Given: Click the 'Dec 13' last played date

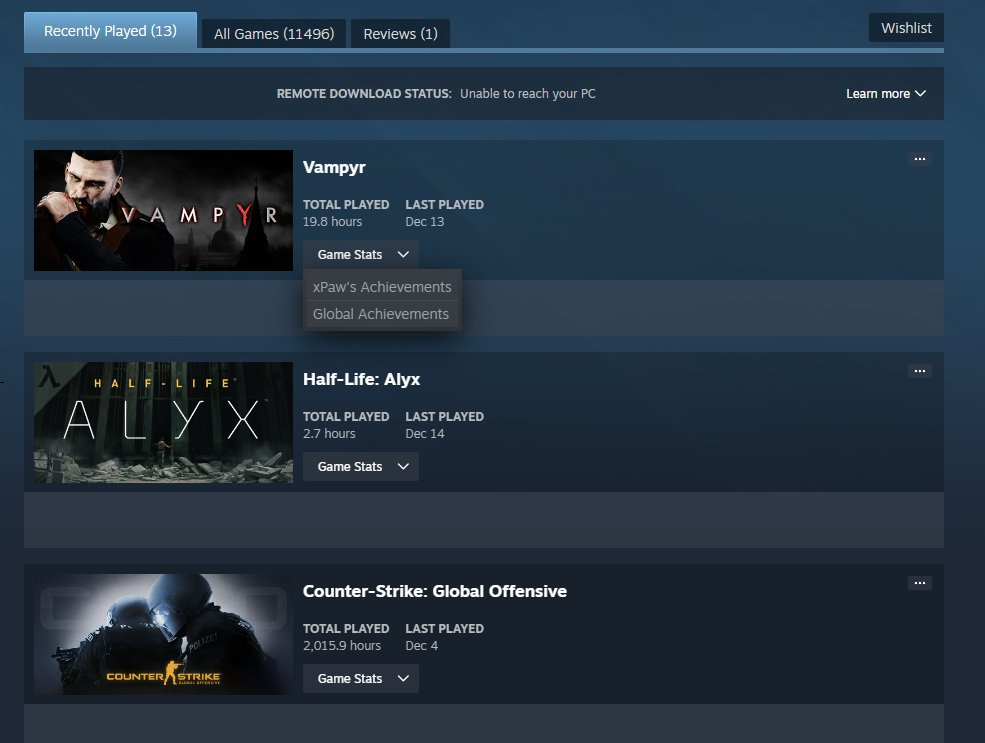Looking at the screenshot, I should click(425, 222).
